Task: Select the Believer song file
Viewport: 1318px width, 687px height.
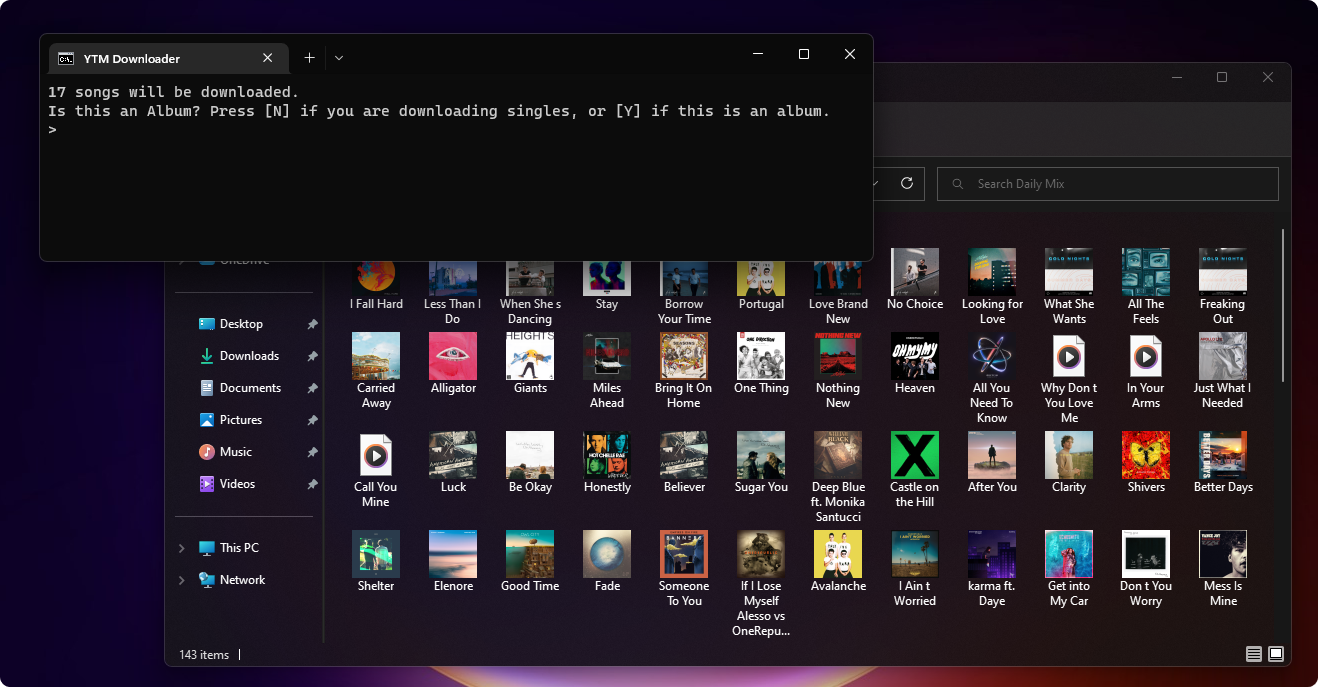Action: point(684,463)
